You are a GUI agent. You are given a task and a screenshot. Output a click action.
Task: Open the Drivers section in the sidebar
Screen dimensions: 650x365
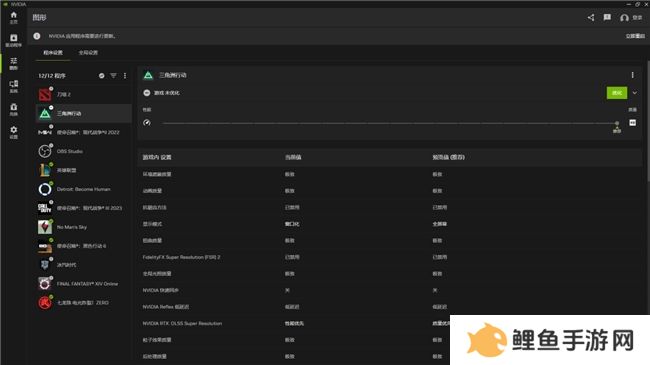(x=13, y=40)
